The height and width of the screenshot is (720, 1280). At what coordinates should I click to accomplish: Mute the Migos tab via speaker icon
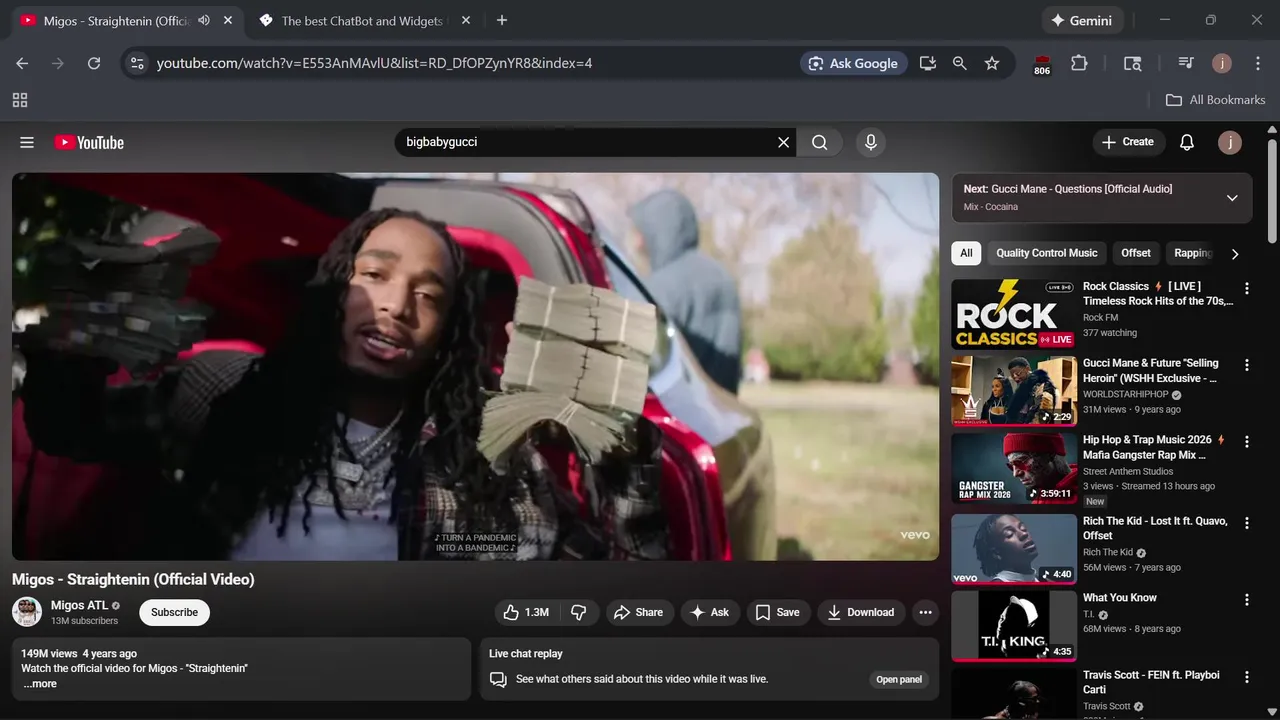click(x=204, y=20)
